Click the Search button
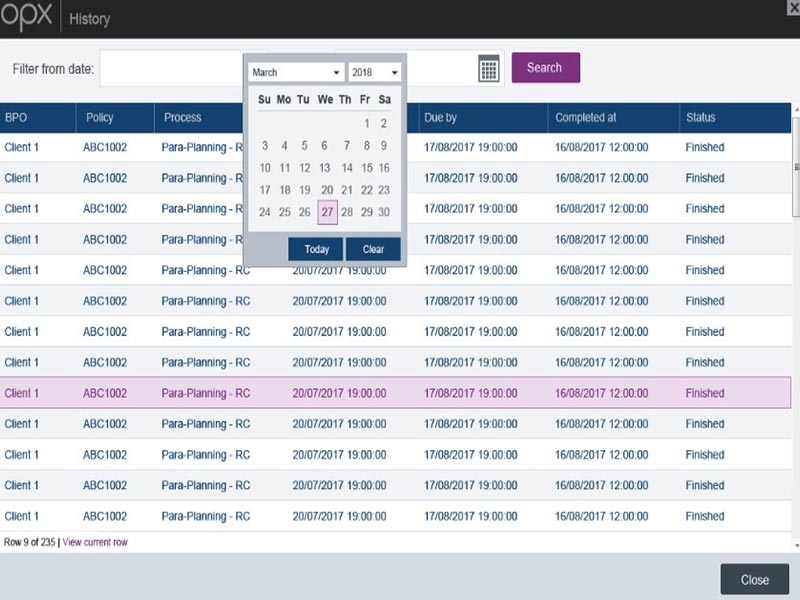 pyautogui.click(x=545, y=67)
